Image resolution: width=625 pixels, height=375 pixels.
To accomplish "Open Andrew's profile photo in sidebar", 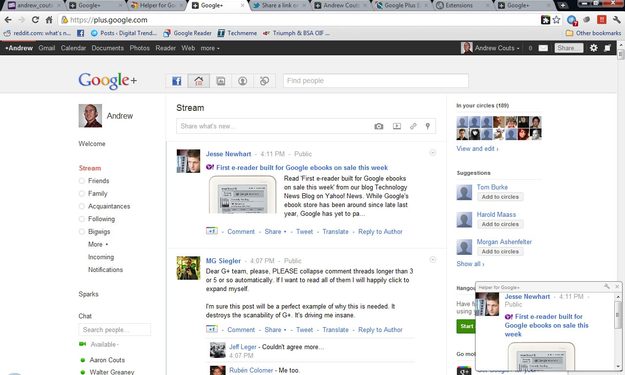I will pyautogui.click(x=90, y=116).
